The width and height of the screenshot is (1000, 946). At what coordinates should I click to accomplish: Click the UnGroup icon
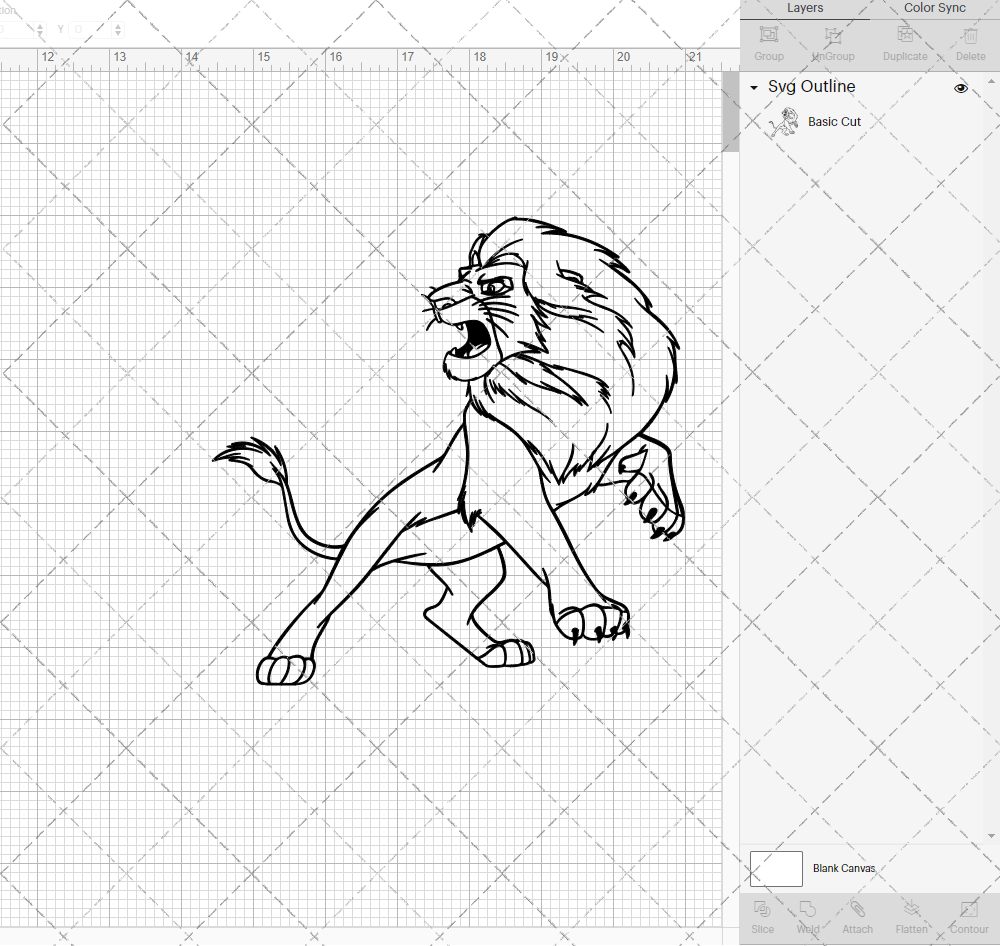833,37
